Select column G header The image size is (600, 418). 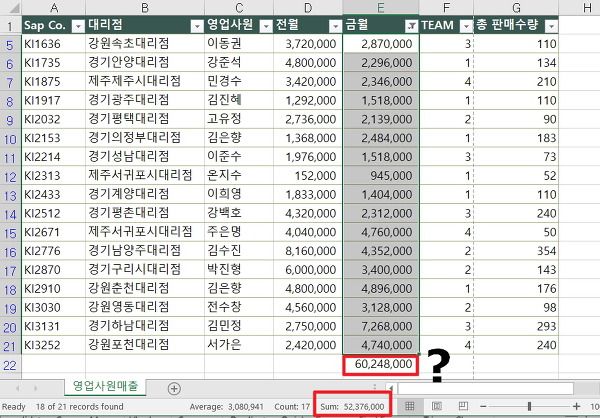pos(516,8)
